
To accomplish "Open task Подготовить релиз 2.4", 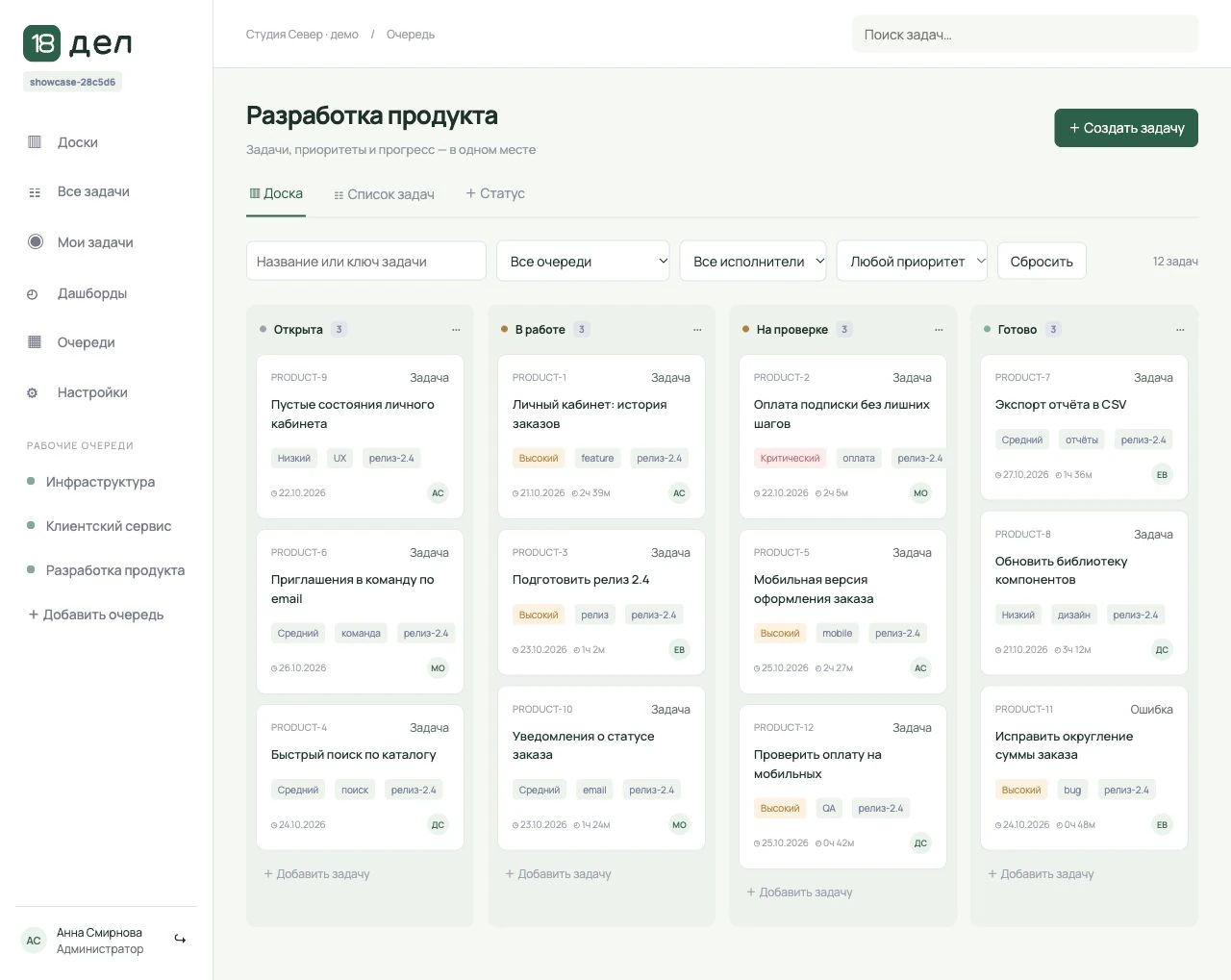I will coord(580,580).
